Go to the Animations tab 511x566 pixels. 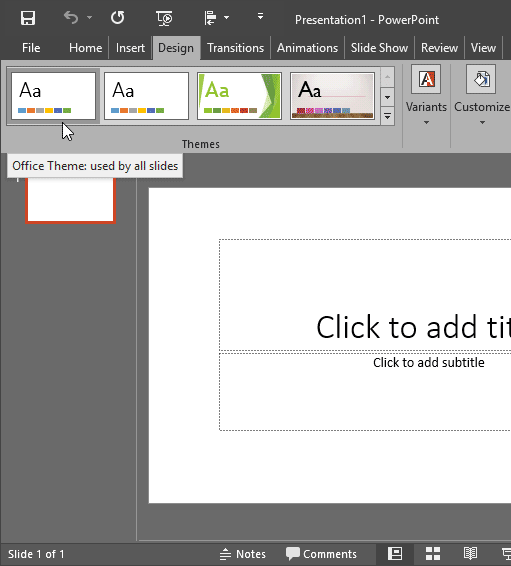pyautogui.click(x=307, y=48)
